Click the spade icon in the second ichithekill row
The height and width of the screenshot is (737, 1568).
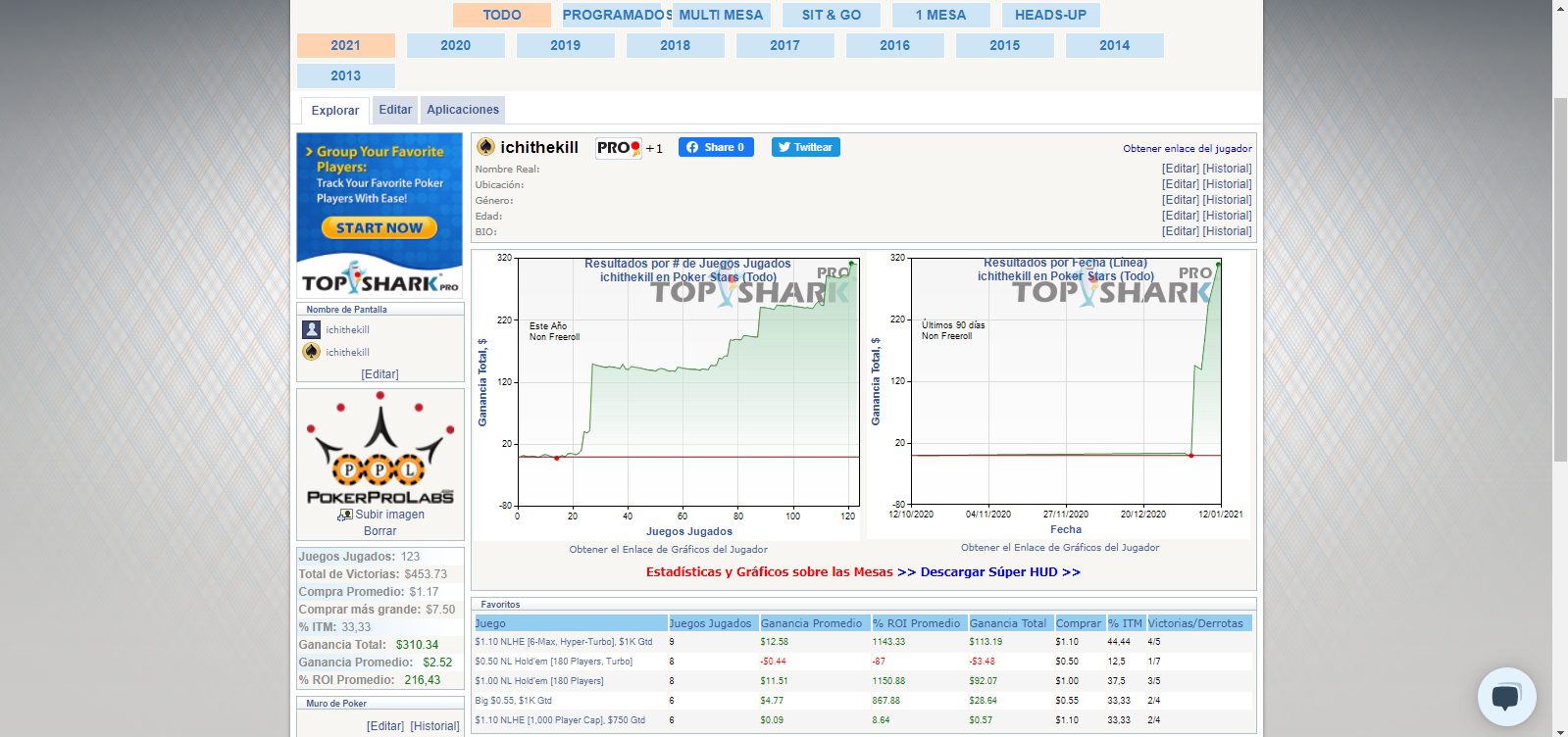coord(312,352)
